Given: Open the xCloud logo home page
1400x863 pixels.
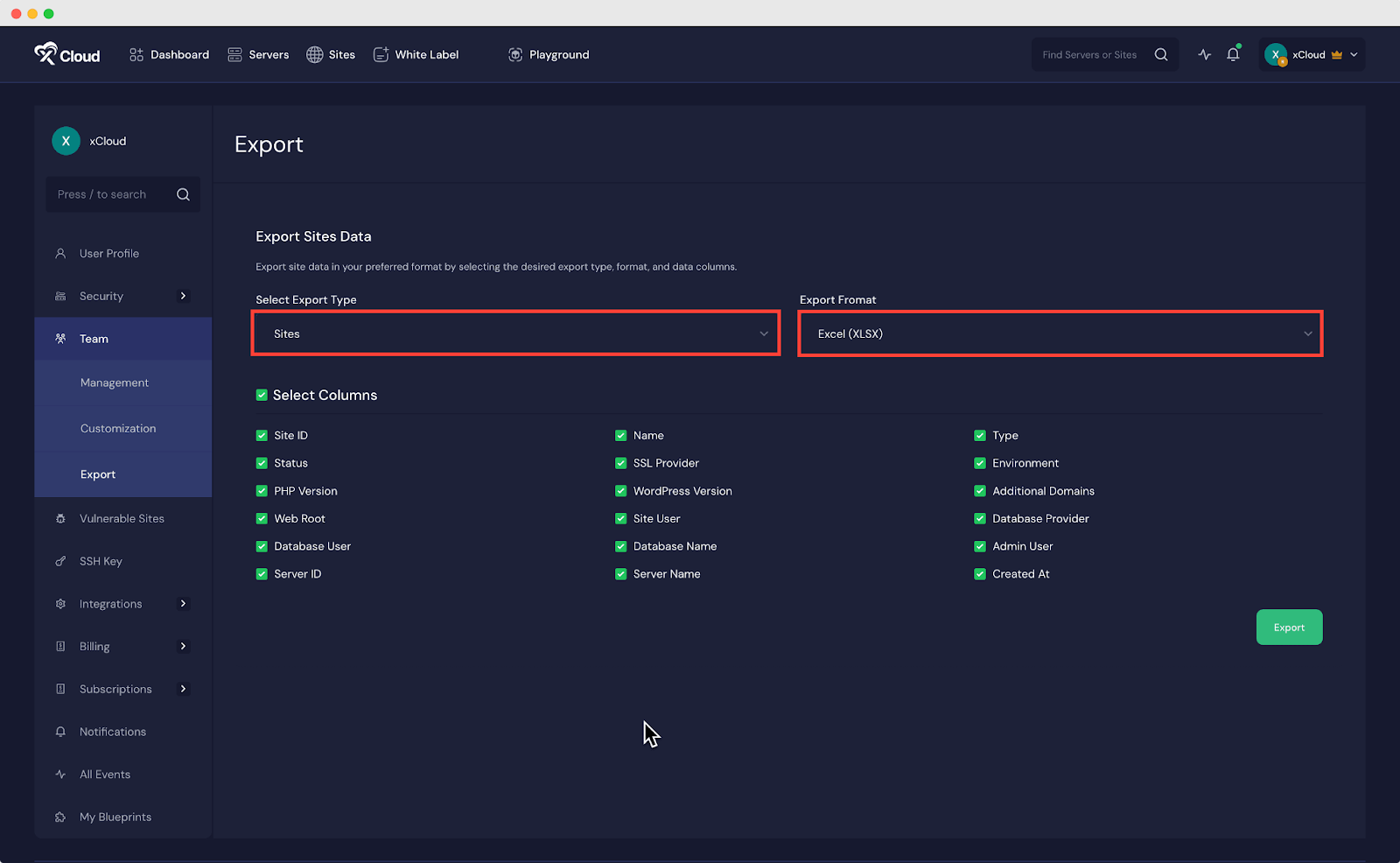Looking at the screenshot, I should [x=67, y=54].
